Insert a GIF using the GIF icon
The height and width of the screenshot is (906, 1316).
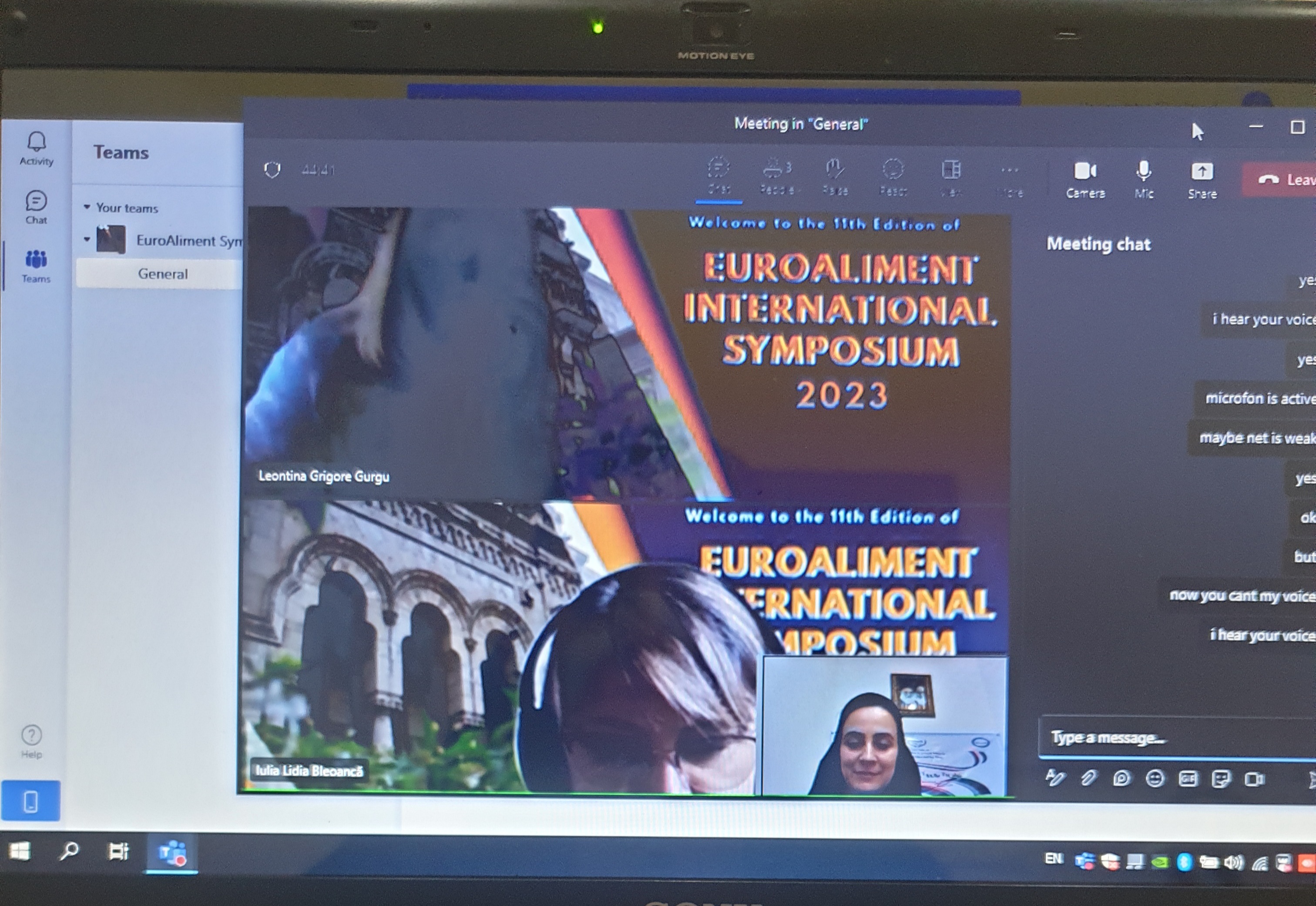[x=1188, y=779]
